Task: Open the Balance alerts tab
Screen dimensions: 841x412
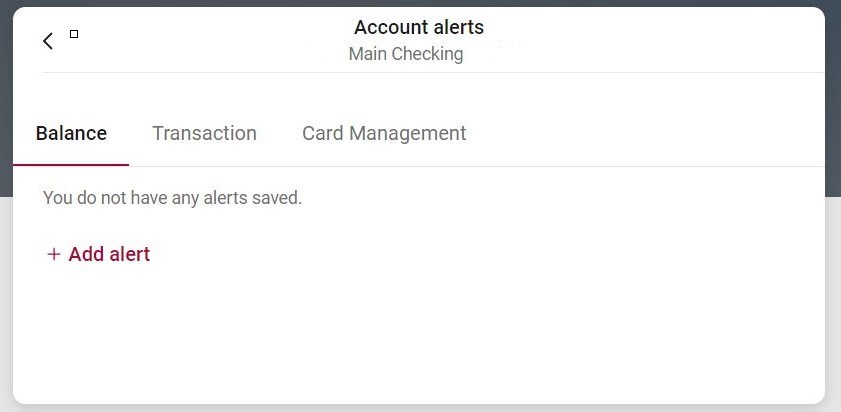Action: click(x=71, y=133)
